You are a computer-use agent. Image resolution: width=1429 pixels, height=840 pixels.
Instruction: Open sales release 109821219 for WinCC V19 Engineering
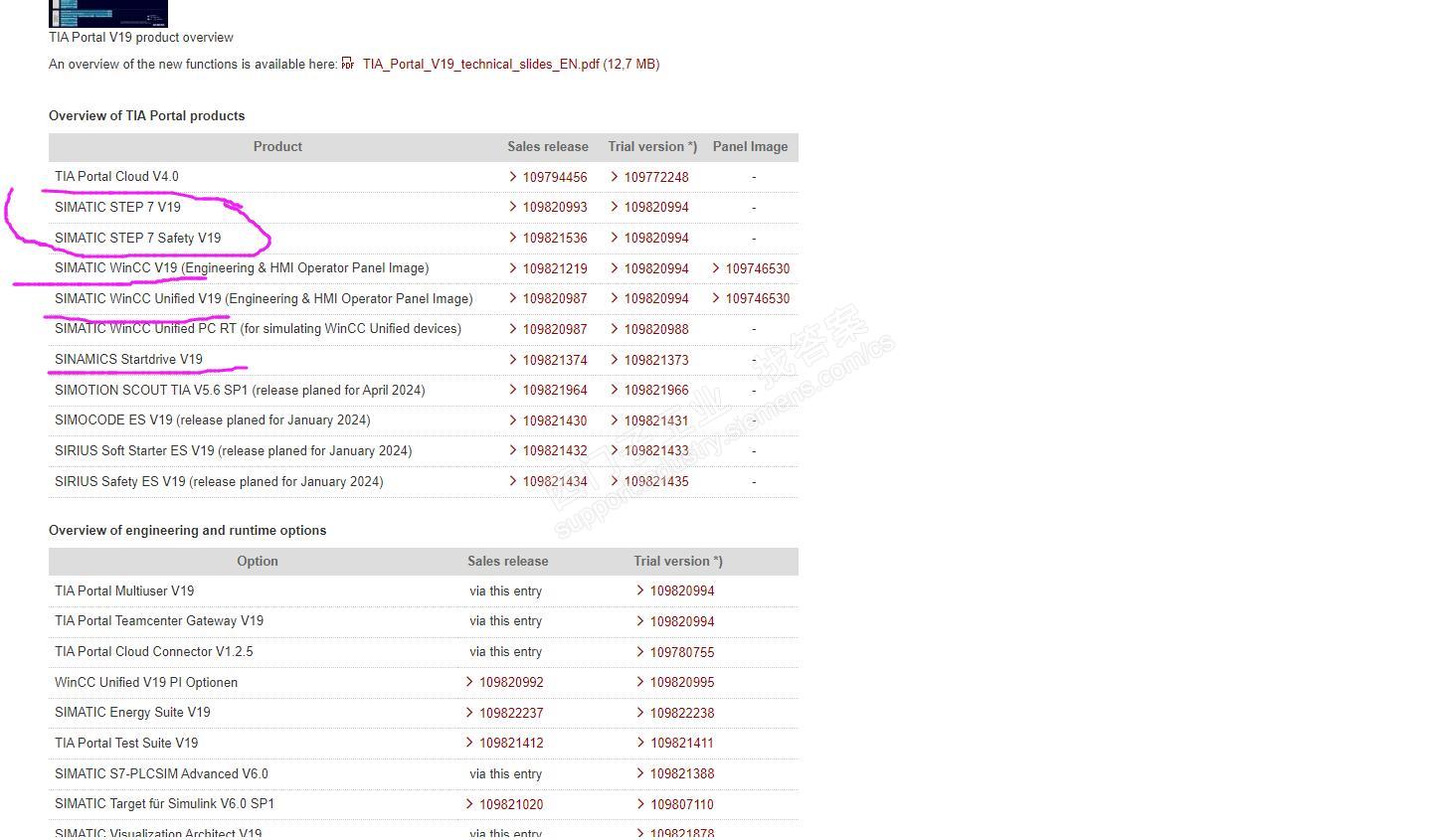coord(555,268)
